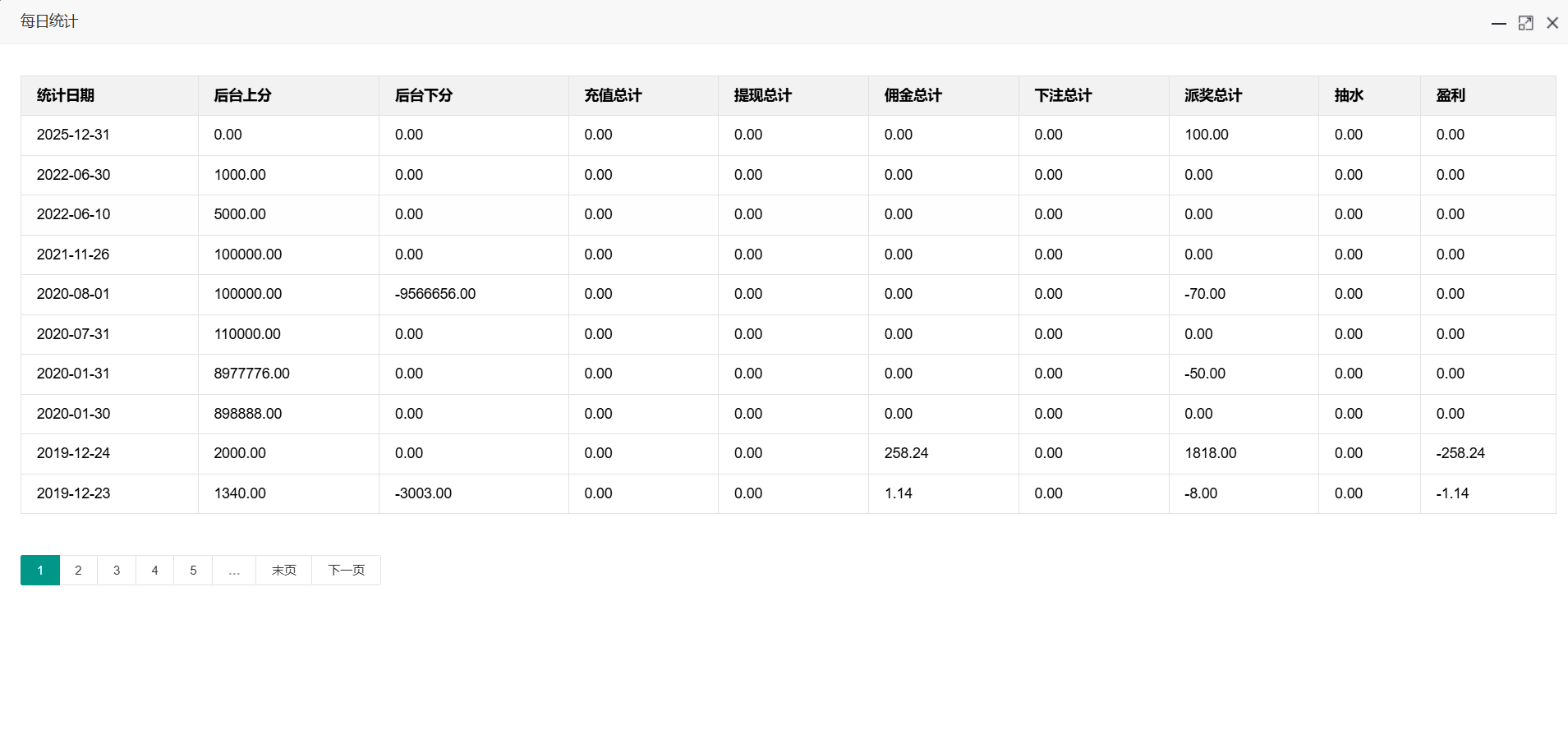1568x752 pixels.
Task: Go to next page (下一页)
Action: (346, 570)
